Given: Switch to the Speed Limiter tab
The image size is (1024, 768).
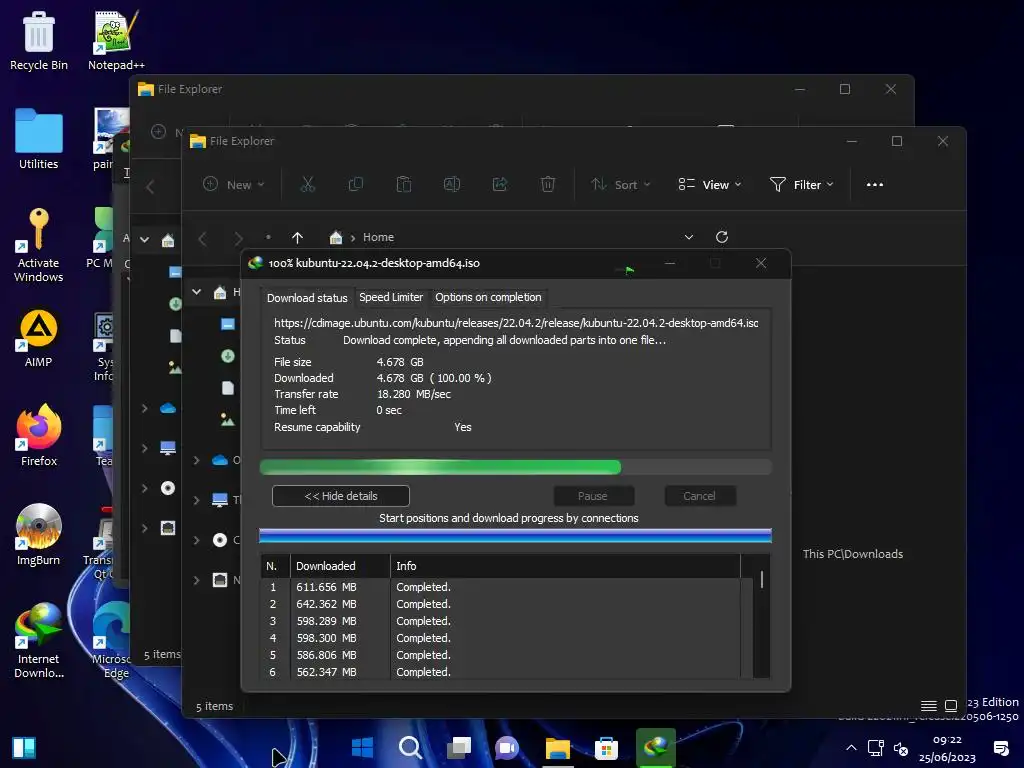Looking at the screenshot, I should pos(391,297).
